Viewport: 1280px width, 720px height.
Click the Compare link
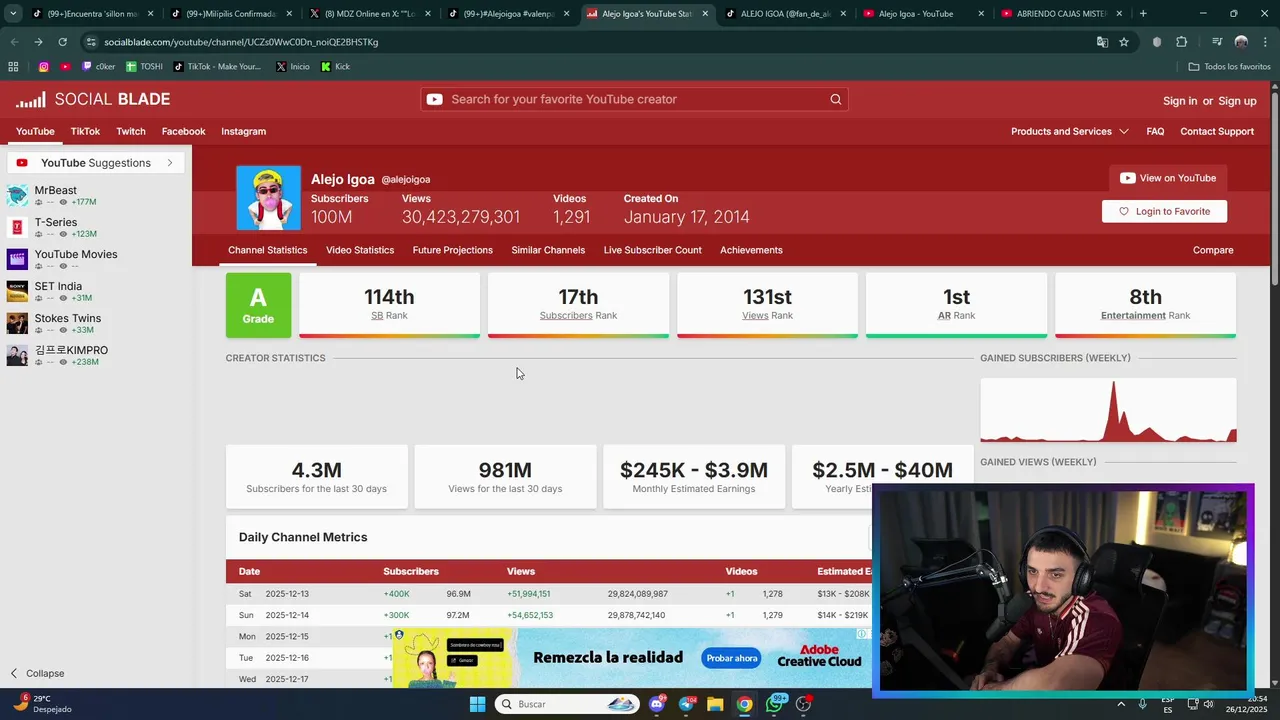click(1213, 250)
